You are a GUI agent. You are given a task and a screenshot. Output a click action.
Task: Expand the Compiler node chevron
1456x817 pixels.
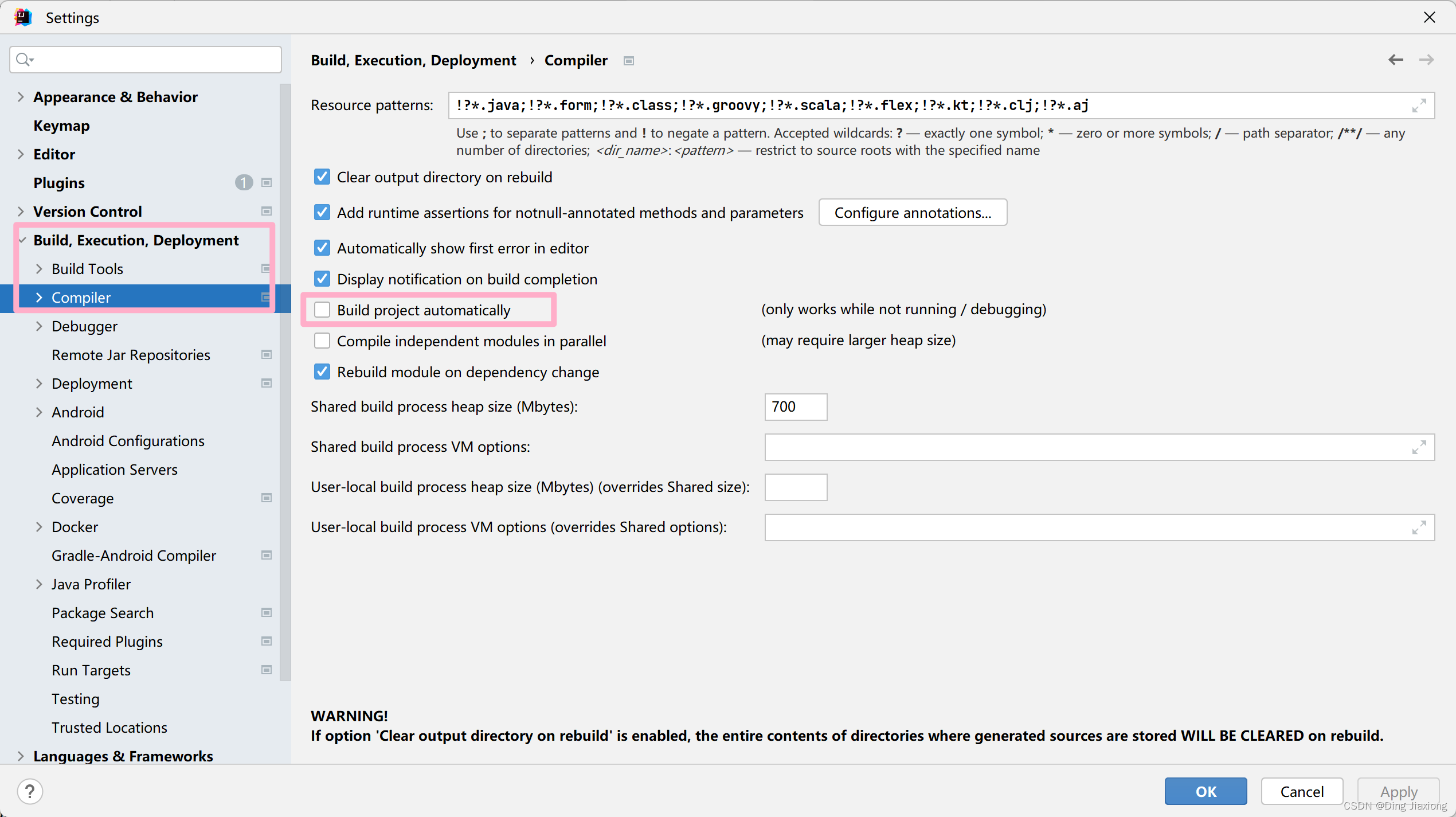(x=39, y=298)
